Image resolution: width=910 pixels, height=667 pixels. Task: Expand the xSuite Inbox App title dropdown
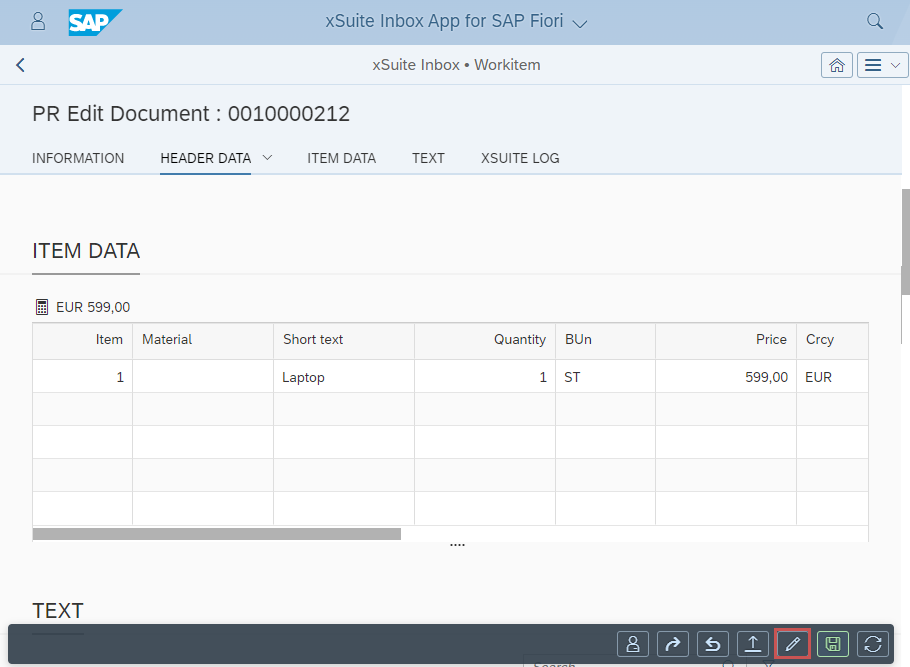[x=581, y=22]
